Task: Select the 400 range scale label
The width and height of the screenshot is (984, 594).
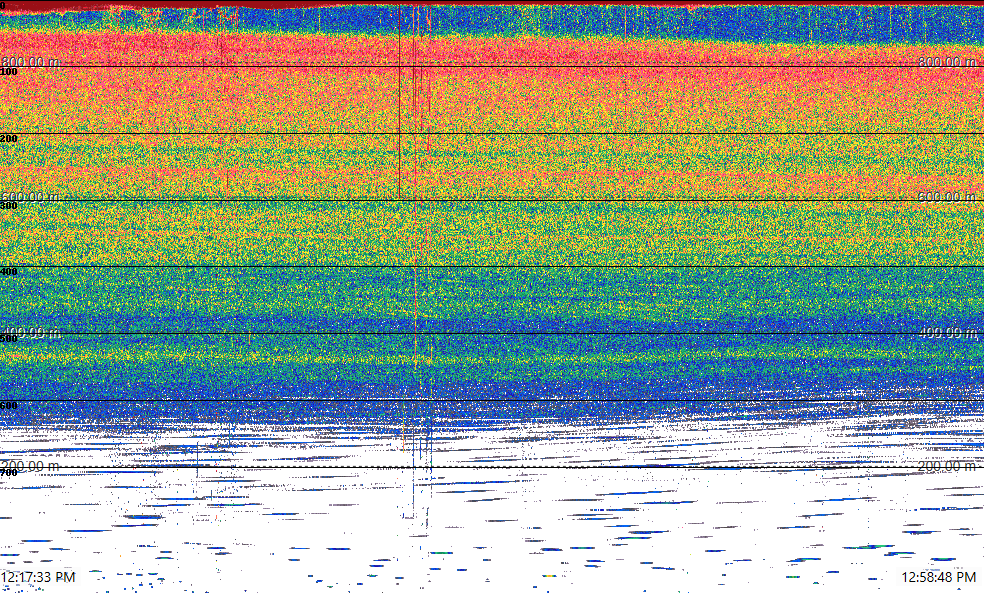Action: click(9, 272)
